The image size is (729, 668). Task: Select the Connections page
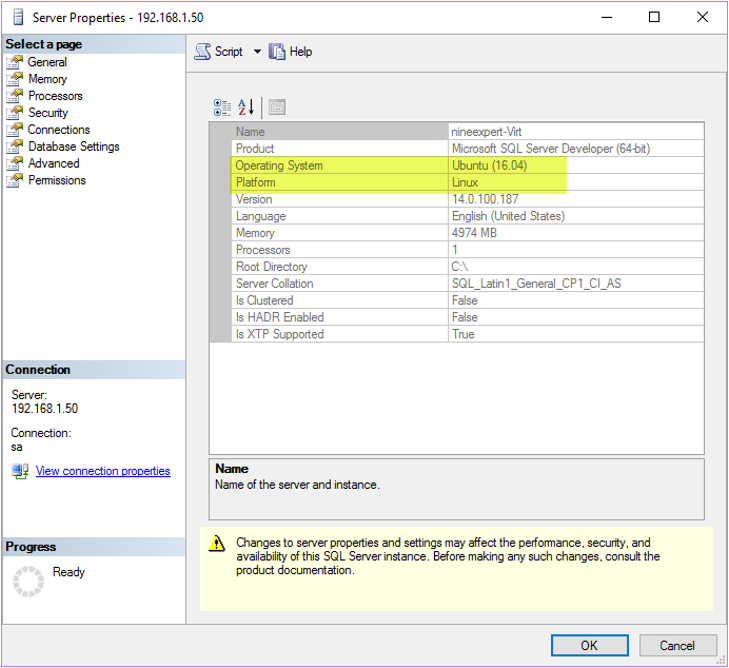tap(58, 130)
